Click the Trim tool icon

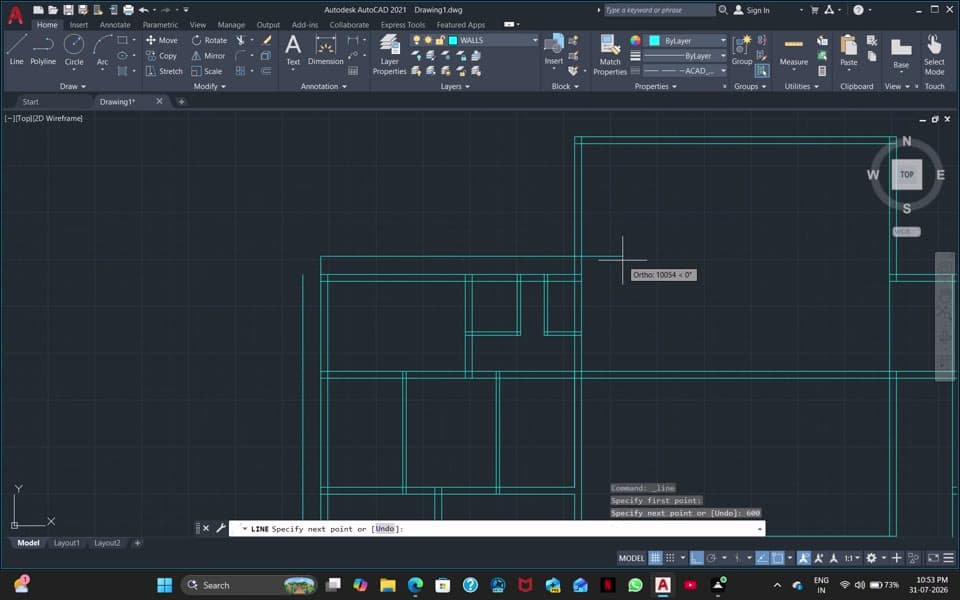[x=241, y=40]
